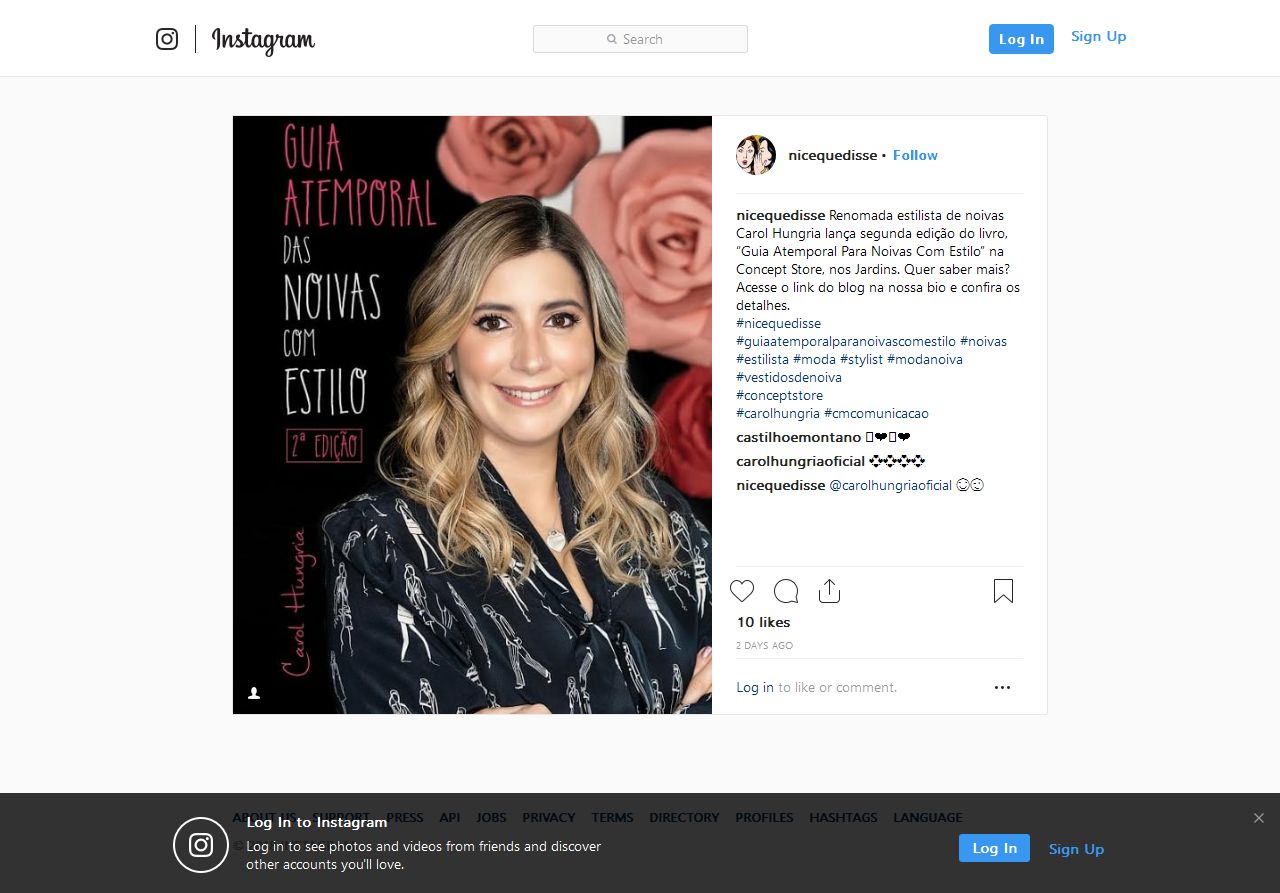Select the HASHTAGS footer link
This screenshot has width=1280, height=893.
[843, 817]
